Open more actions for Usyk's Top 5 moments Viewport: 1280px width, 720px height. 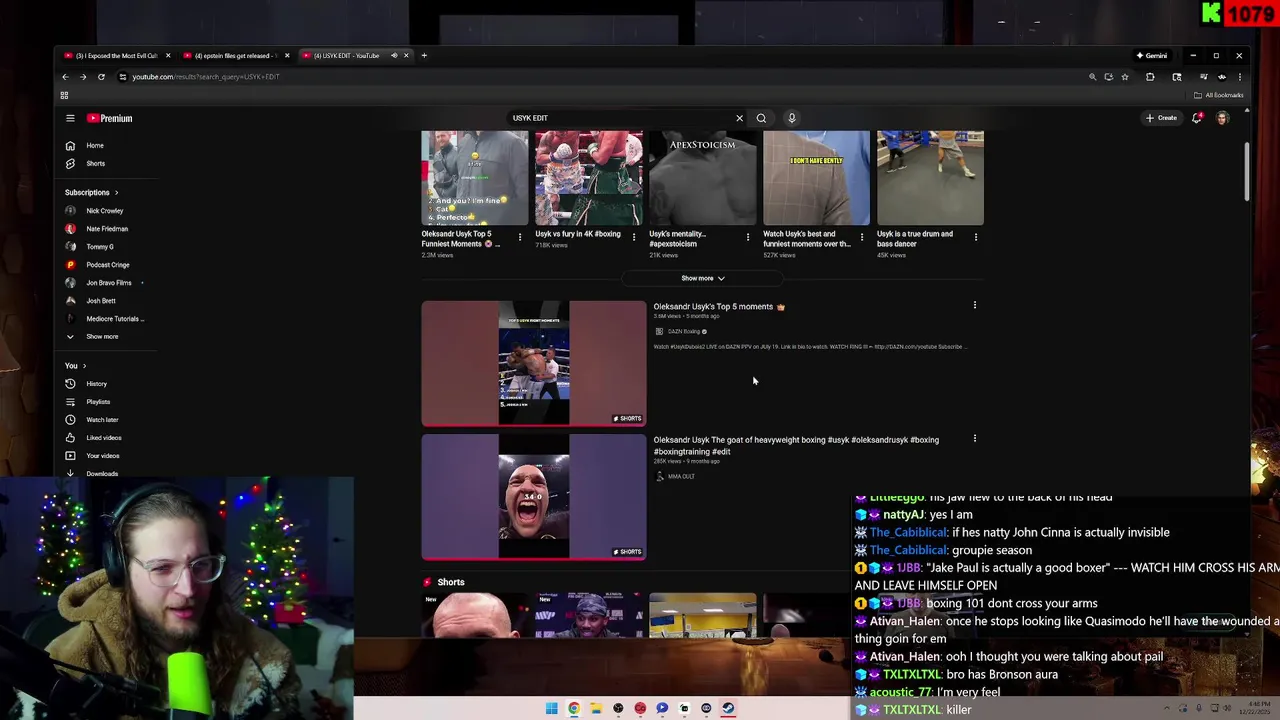click(x=975, y=306)
